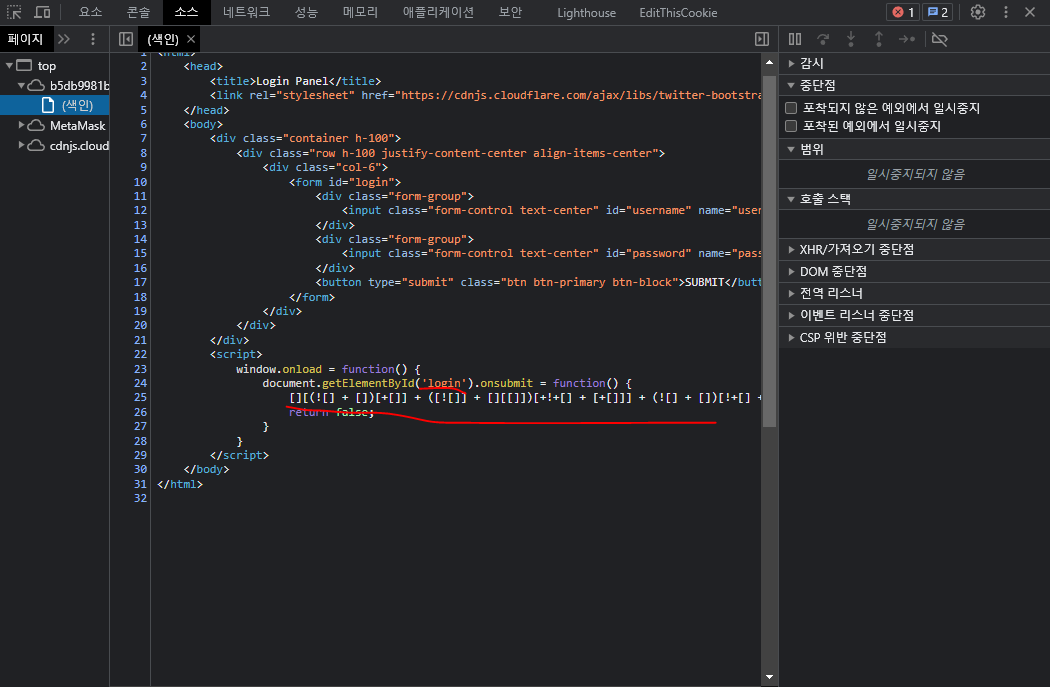Screen dimensions: 1050x687
Task: Expand the MetaMask tree node
Action: pos(21,125)
